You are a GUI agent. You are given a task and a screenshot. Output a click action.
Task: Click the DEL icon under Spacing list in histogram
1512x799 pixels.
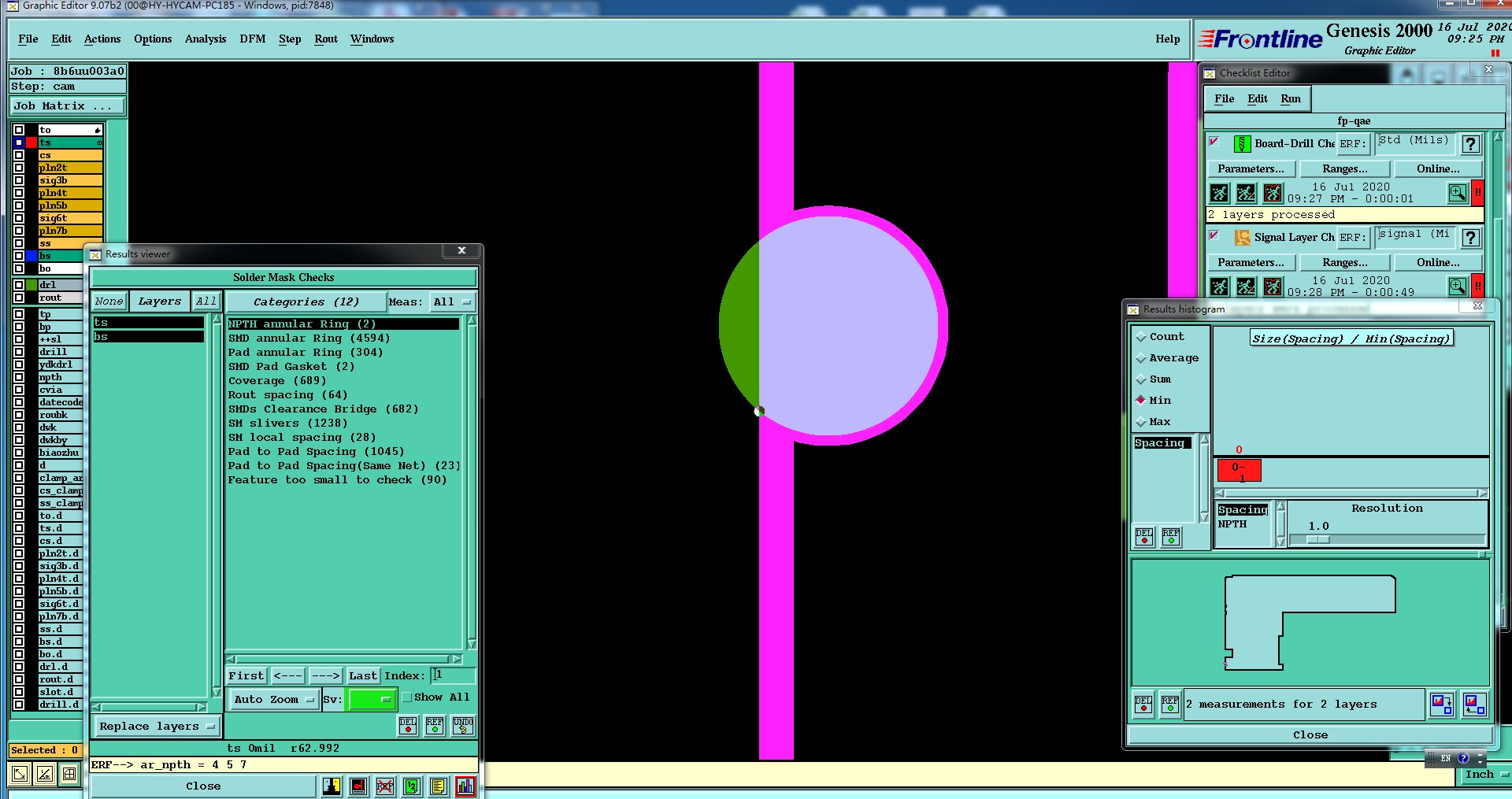click(x=1144, y=537)
